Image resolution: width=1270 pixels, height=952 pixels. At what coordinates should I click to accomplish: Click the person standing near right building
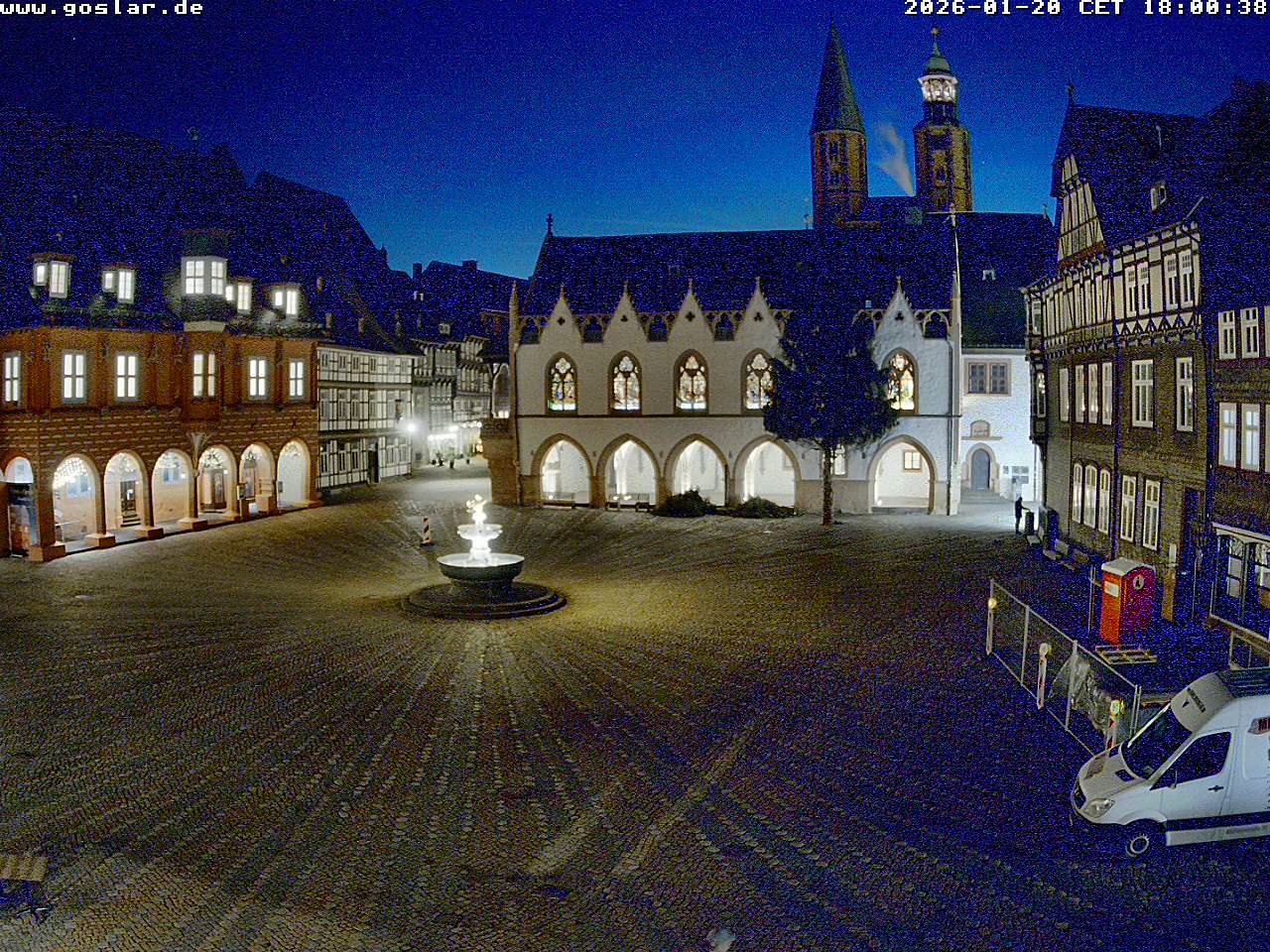pos(1018,514)
